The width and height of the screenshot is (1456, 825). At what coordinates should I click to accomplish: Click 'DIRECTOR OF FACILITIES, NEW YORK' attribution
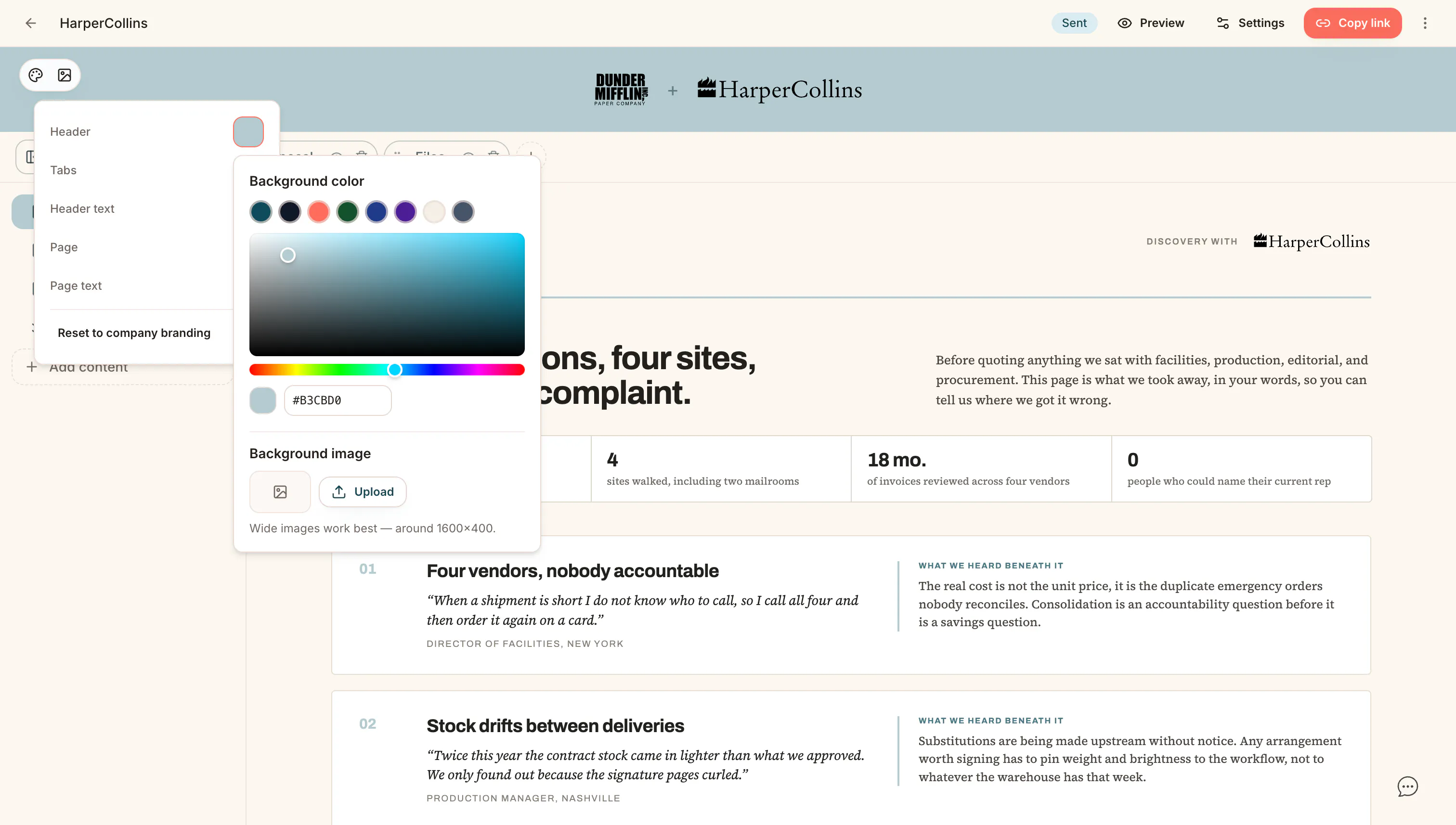coord(525,644)
